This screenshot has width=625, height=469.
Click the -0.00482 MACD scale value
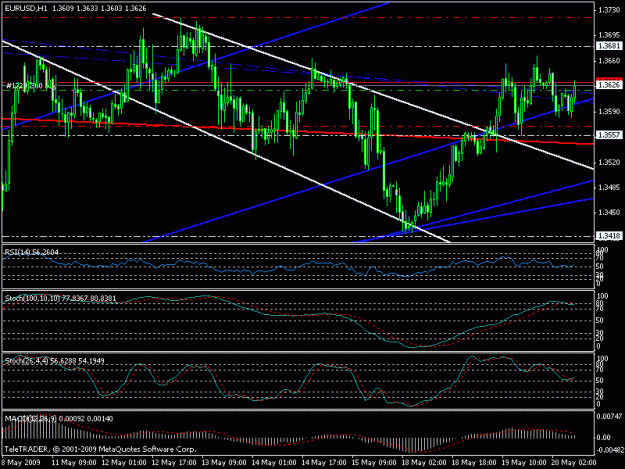(x=610, y=450)
